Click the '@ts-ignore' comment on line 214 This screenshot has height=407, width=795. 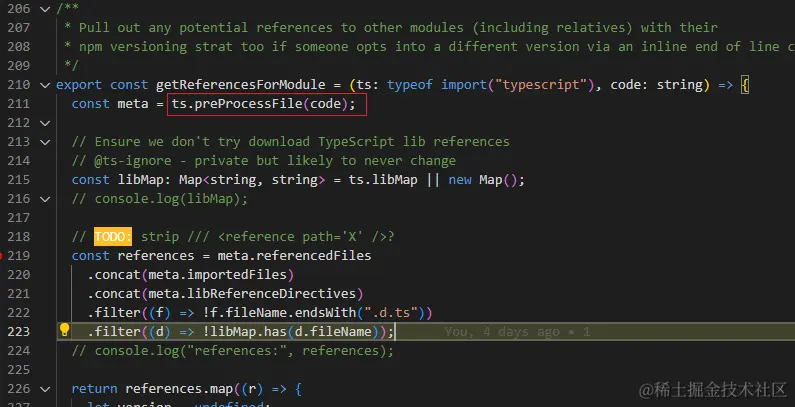[x=133, y=161]
